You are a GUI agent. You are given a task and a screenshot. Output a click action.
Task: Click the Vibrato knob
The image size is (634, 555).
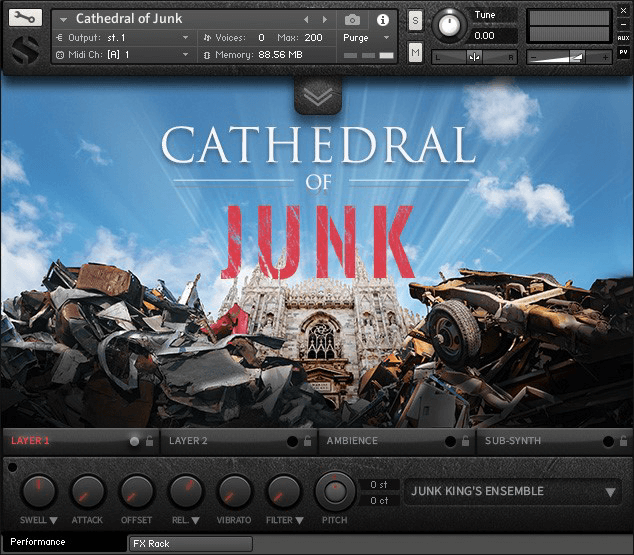click(235, 491)
